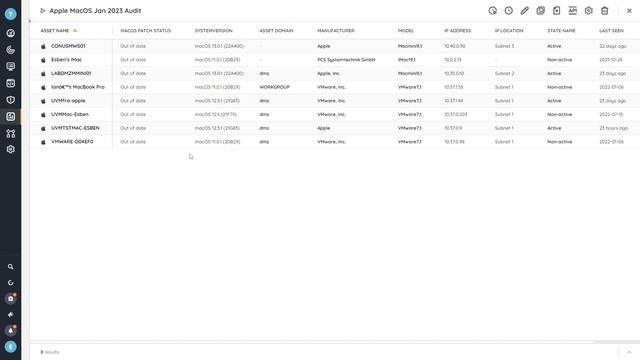640x360 pixels.
Task: Open the camera icon with red badge
Action: pos(11,298)
